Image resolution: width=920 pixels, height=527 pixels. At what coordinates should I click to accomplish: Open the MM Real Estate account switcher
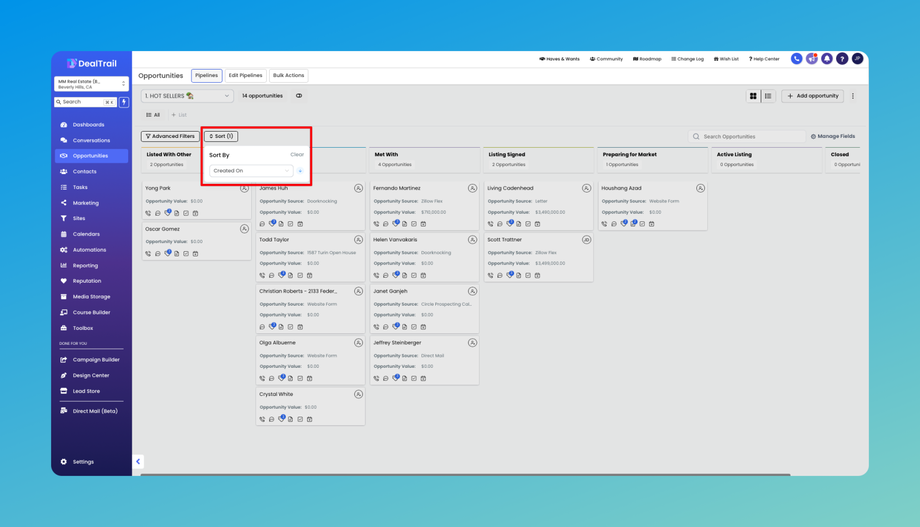point(91,84)
